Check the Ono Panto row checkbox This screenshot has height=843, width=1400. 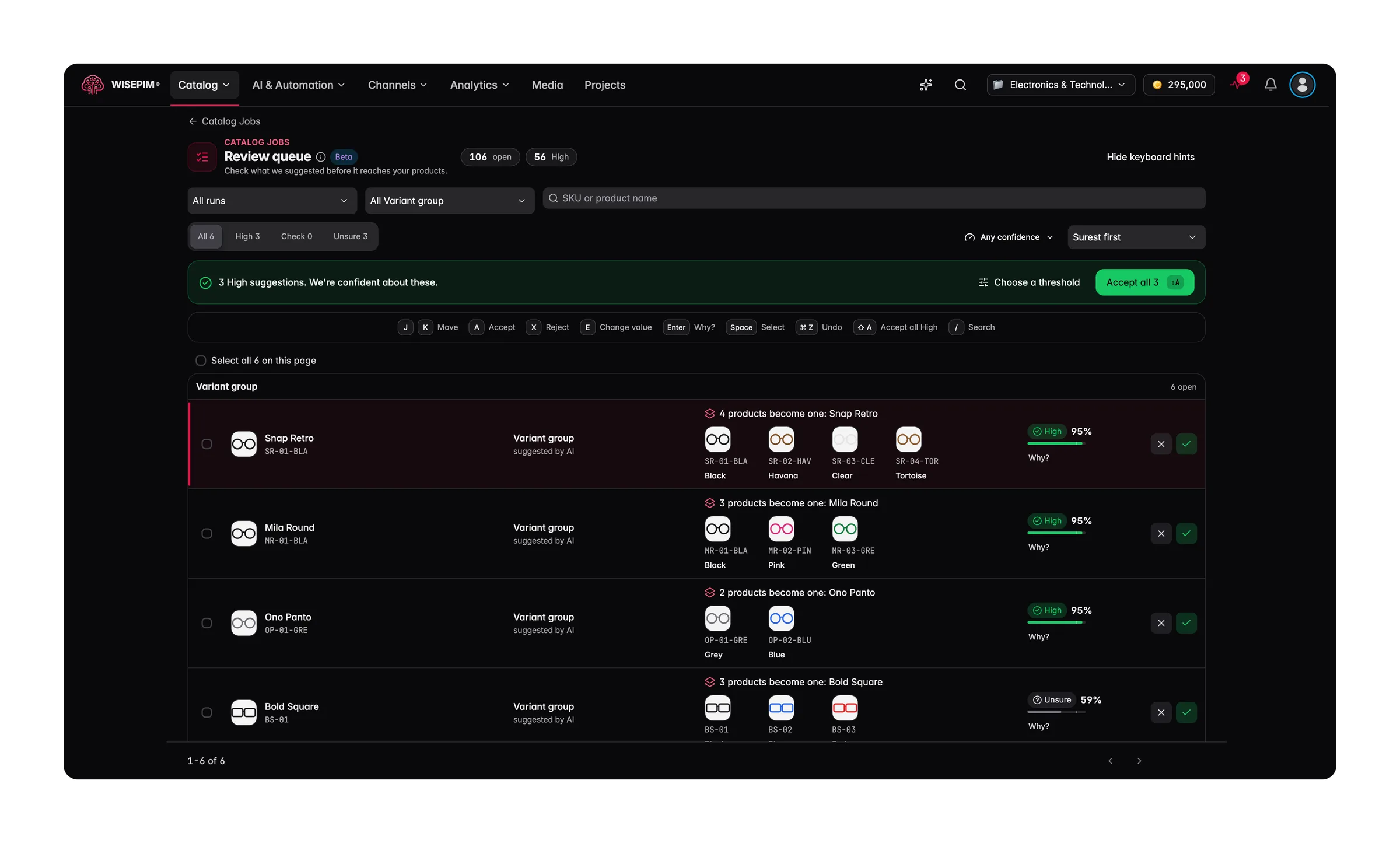click(206, 623)
